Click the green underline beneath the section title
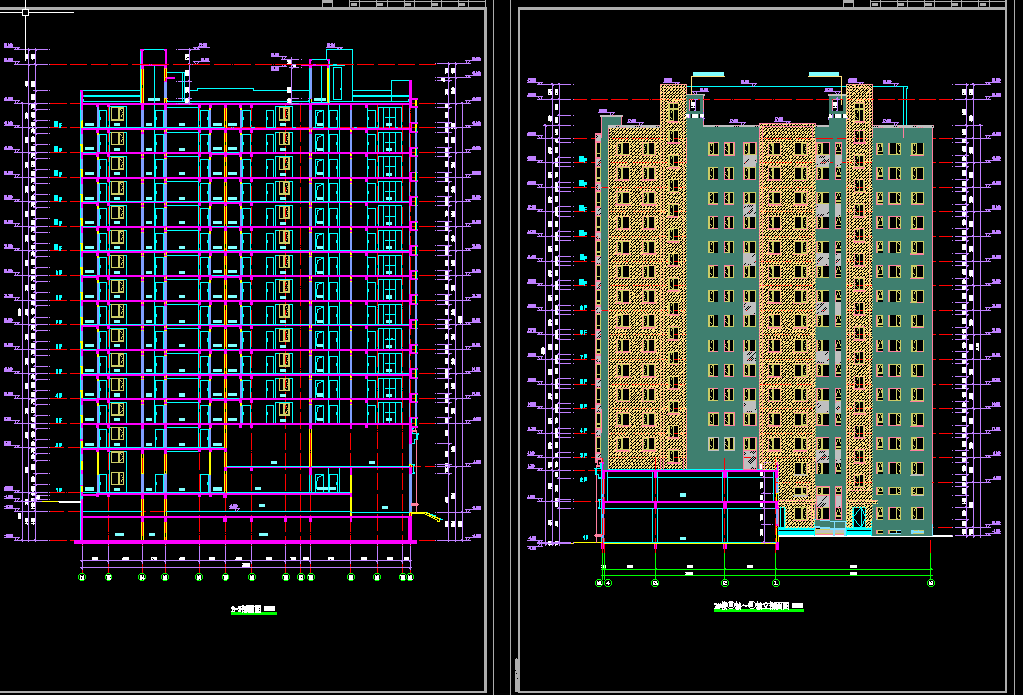The height and width of the screenshot is (695, 1023). click(x=252, y=613)
